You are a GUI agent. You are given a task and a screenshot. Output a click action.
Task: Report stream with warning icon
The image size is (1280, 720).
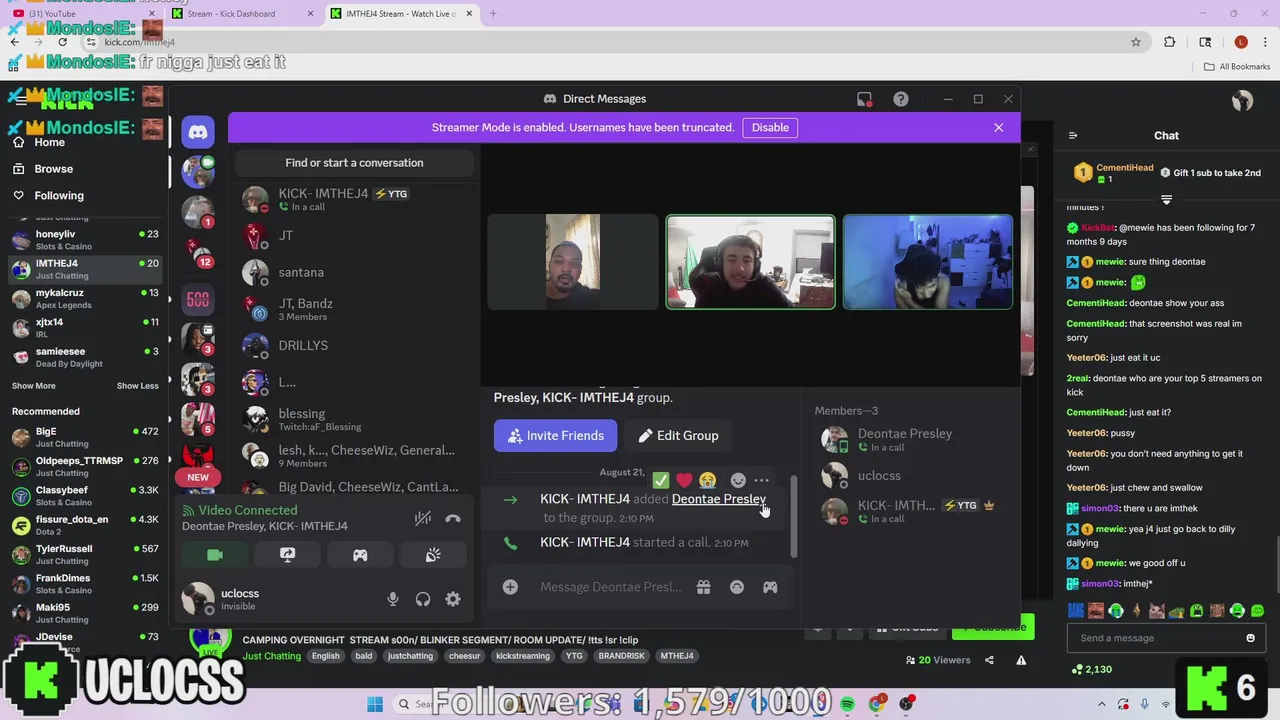coord(1021,660)
